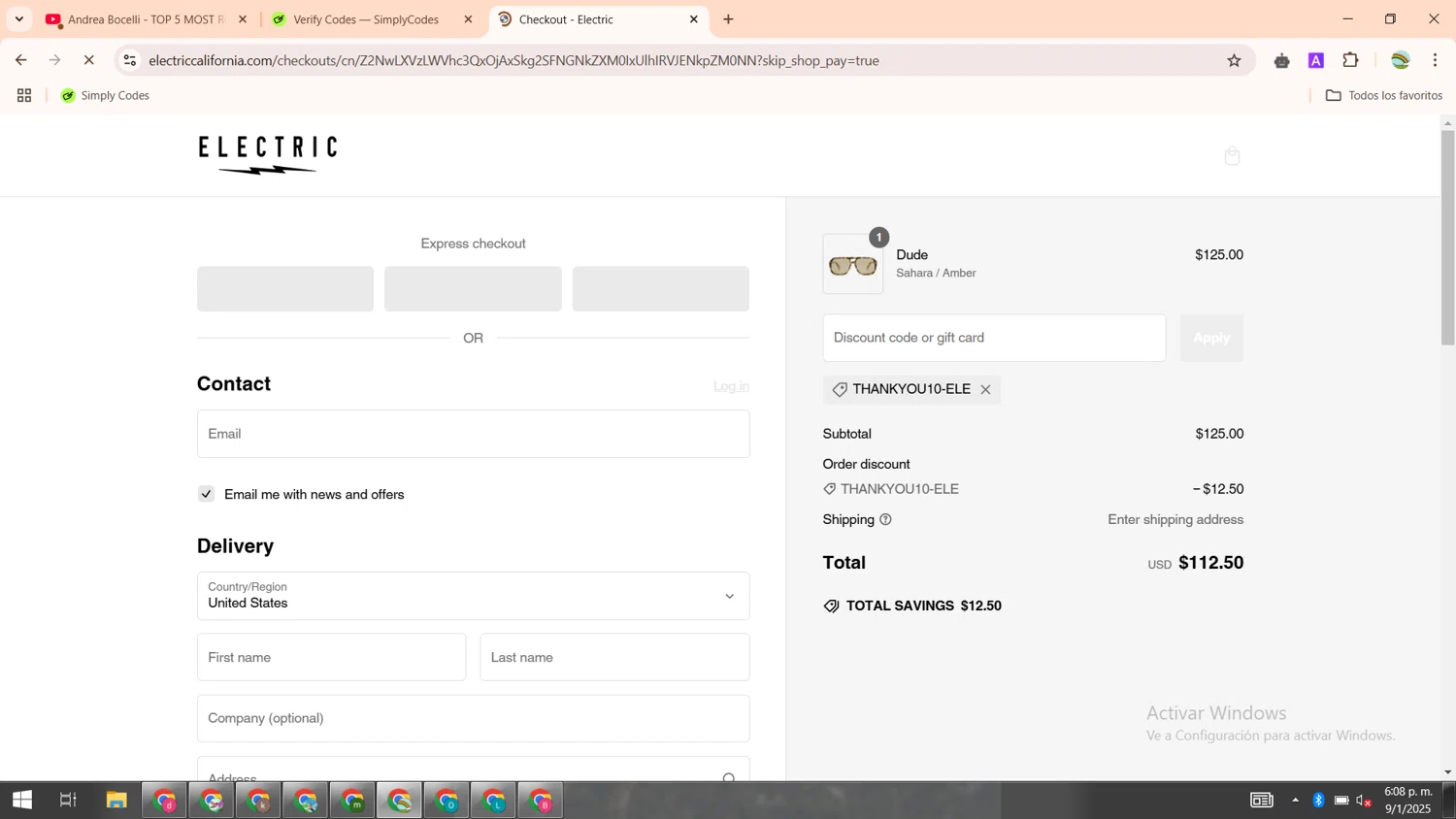
Task: Go back to the previous page
Action: click(x=21, y=60)
